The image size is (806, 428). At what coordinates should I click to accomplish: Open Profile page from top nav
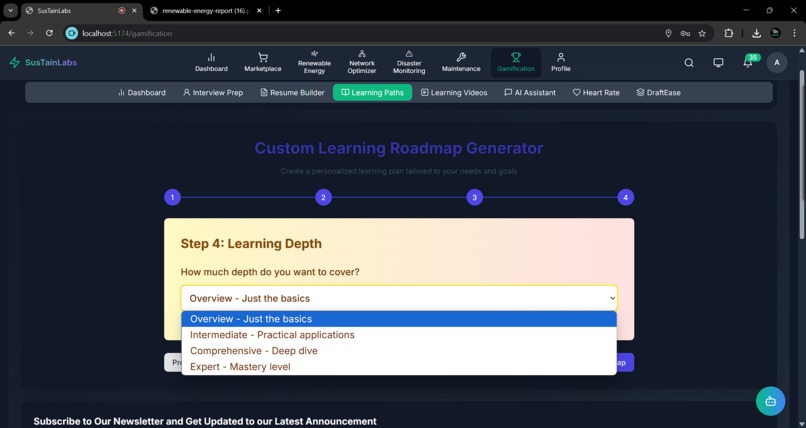coord(561,63)
